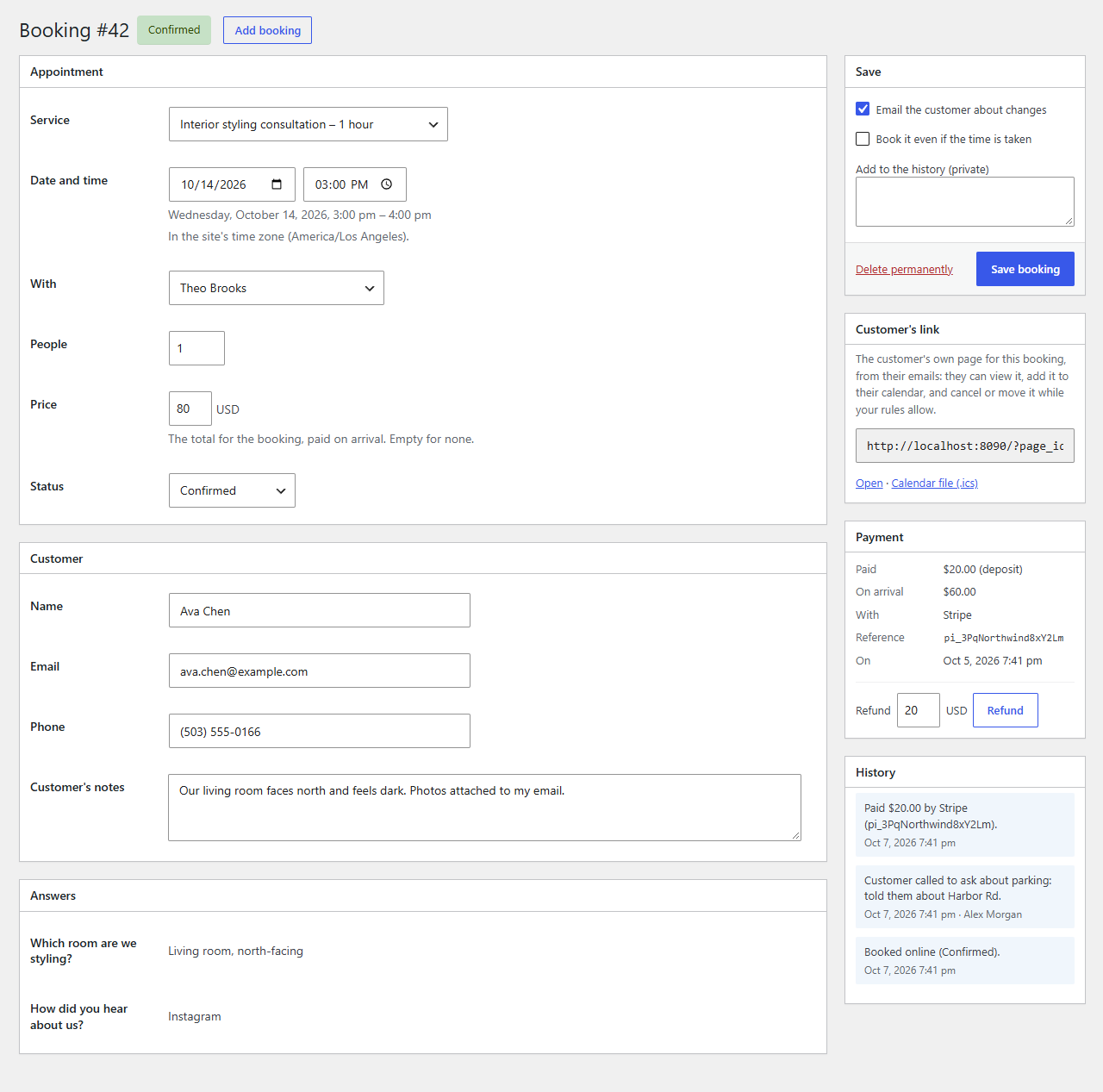1103x1092 pixels.
Task: Click the Add booking button
Action: tap(267, 30)
